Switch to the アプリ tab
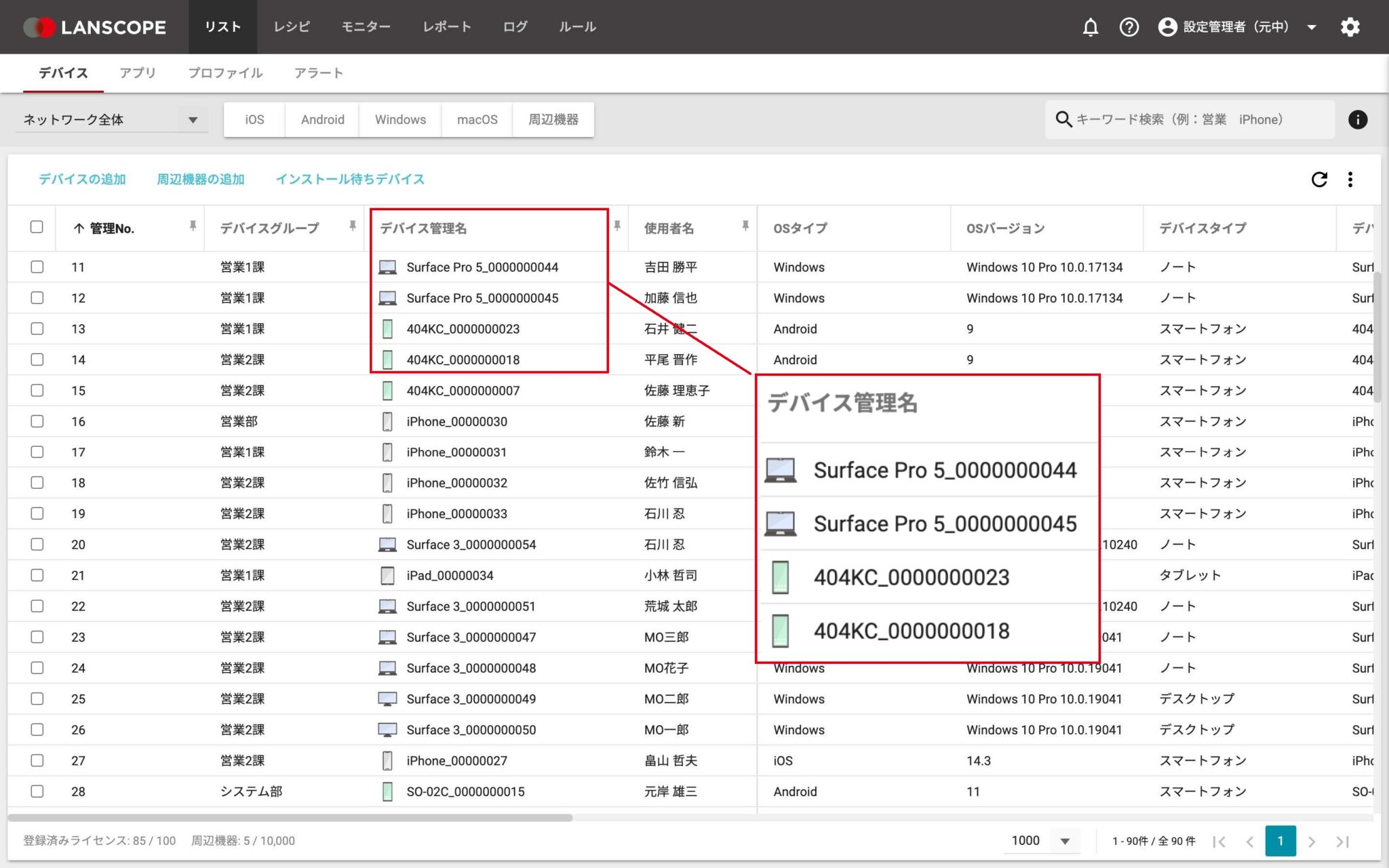 [x=138, y=73]
